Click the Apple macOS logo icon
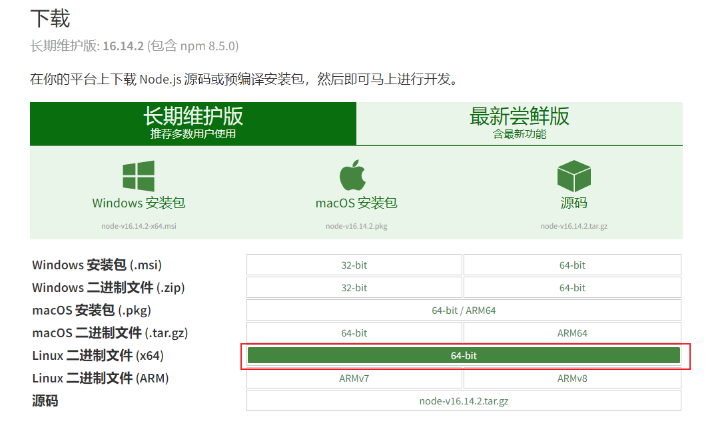This screenshot has width=713, height=432. [x=353, y=175]
